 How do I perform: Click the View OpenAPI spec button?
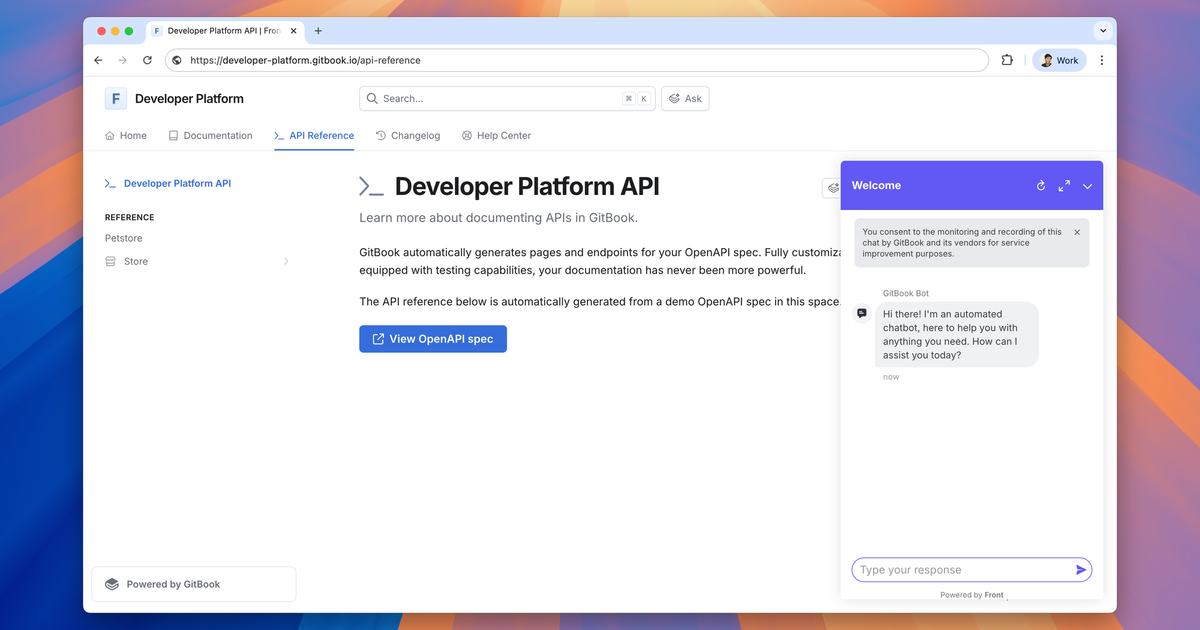click(x=432, y=338)
